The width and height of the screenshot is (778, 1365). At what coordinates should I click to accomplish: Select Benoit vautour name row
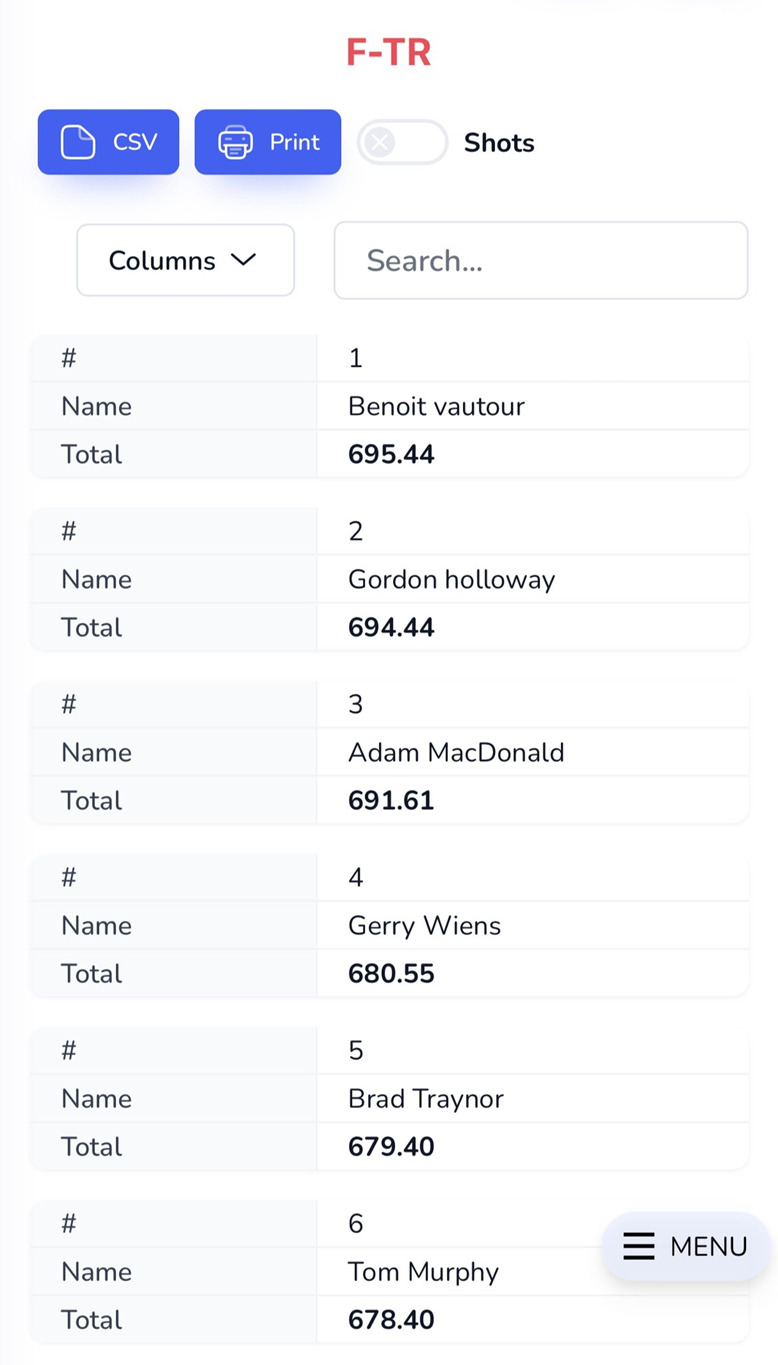(x=390, y=406)
